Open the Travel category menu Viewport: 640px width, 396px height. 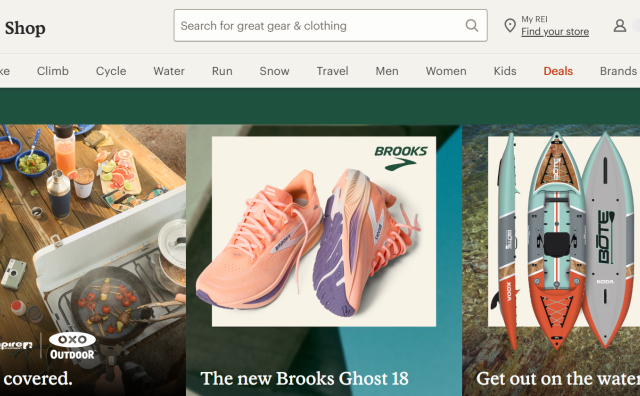(x=332, y=71)
